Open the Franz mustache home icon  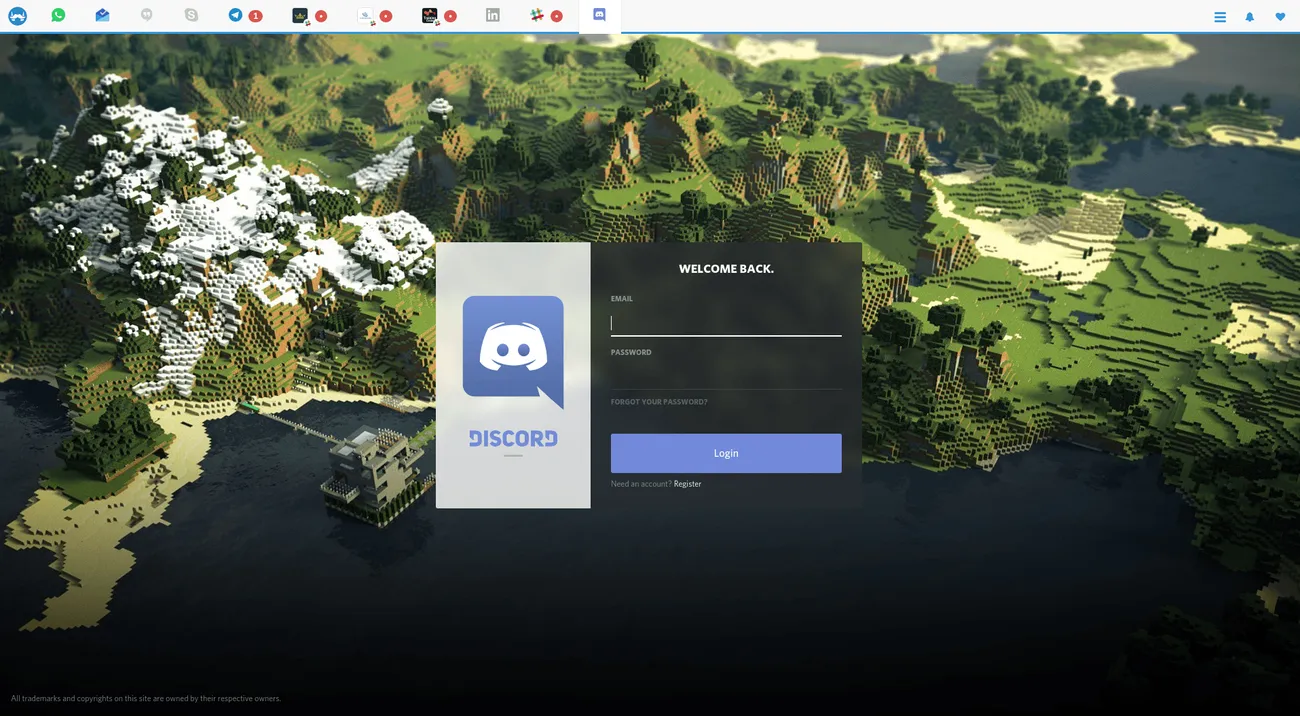click(17, 16)
